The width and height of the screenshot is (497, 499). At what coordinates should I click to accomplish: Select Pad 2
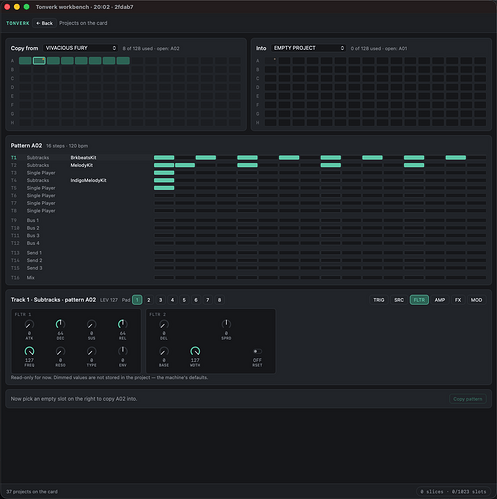149,300
